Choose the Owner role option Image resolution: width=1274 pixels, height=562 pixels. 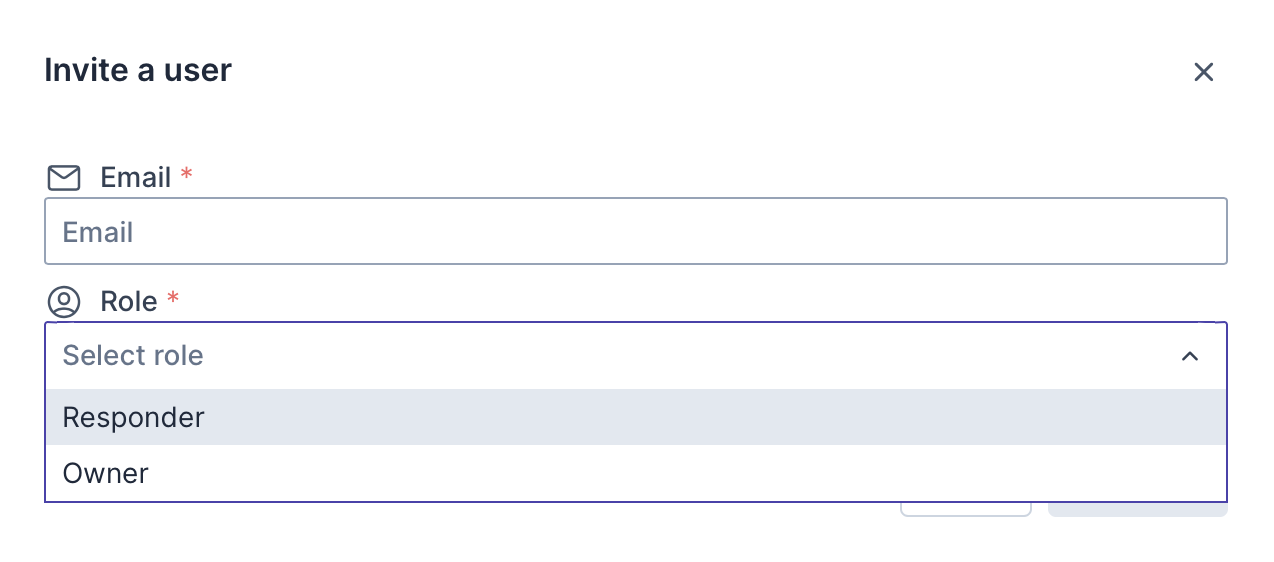pos(106,473)
